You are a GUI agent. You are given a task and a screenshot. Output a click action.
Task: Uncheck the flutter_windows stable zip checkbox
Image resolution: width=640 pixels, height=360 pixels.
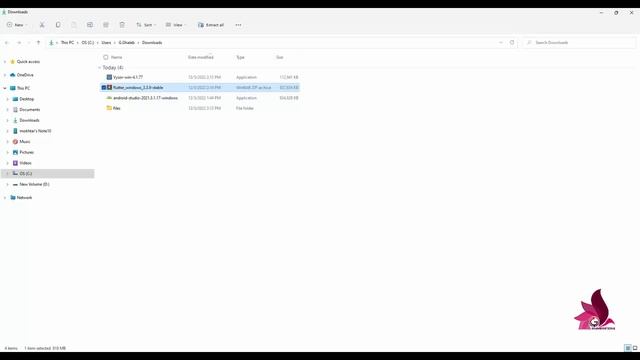coord(104,87)
